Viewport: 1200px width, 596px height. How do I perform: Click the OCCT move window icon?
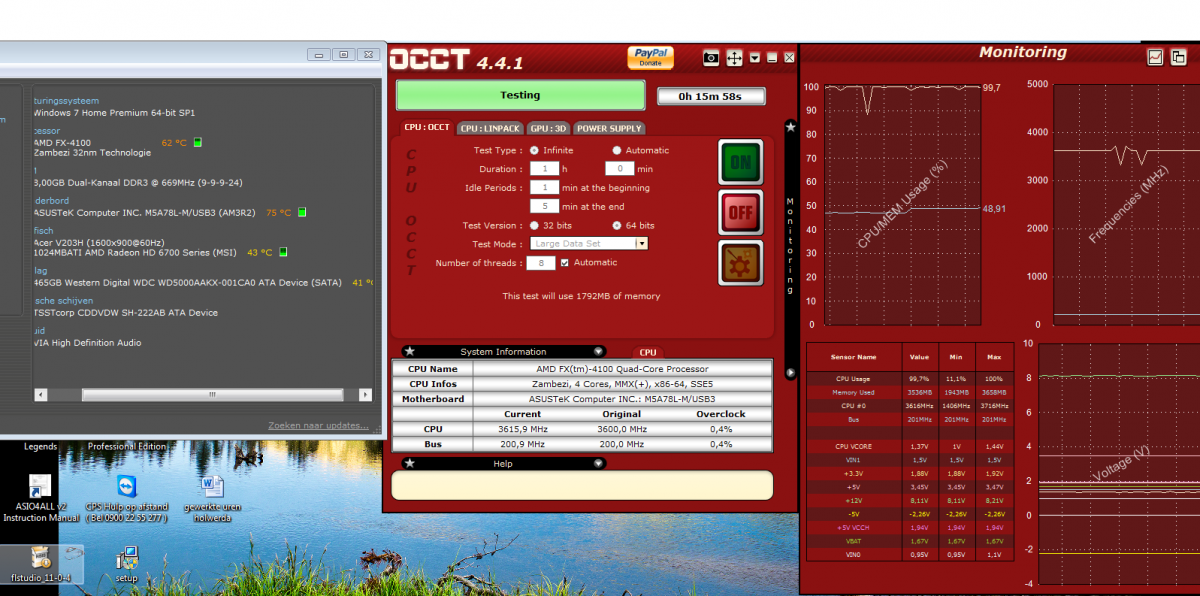click(734, 58)
